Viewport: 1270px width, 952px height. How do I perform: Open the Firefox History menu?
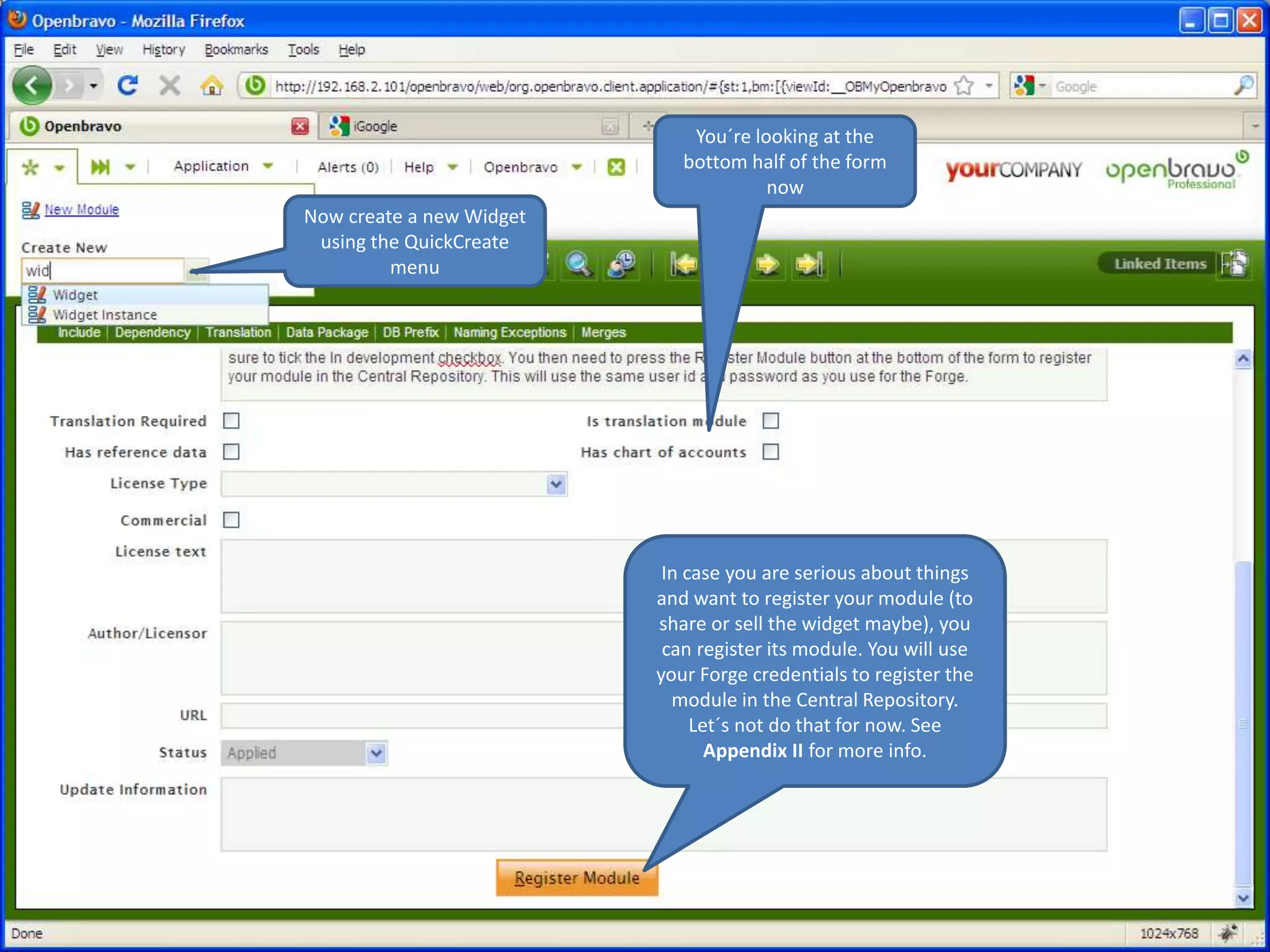tap(164, 50)
